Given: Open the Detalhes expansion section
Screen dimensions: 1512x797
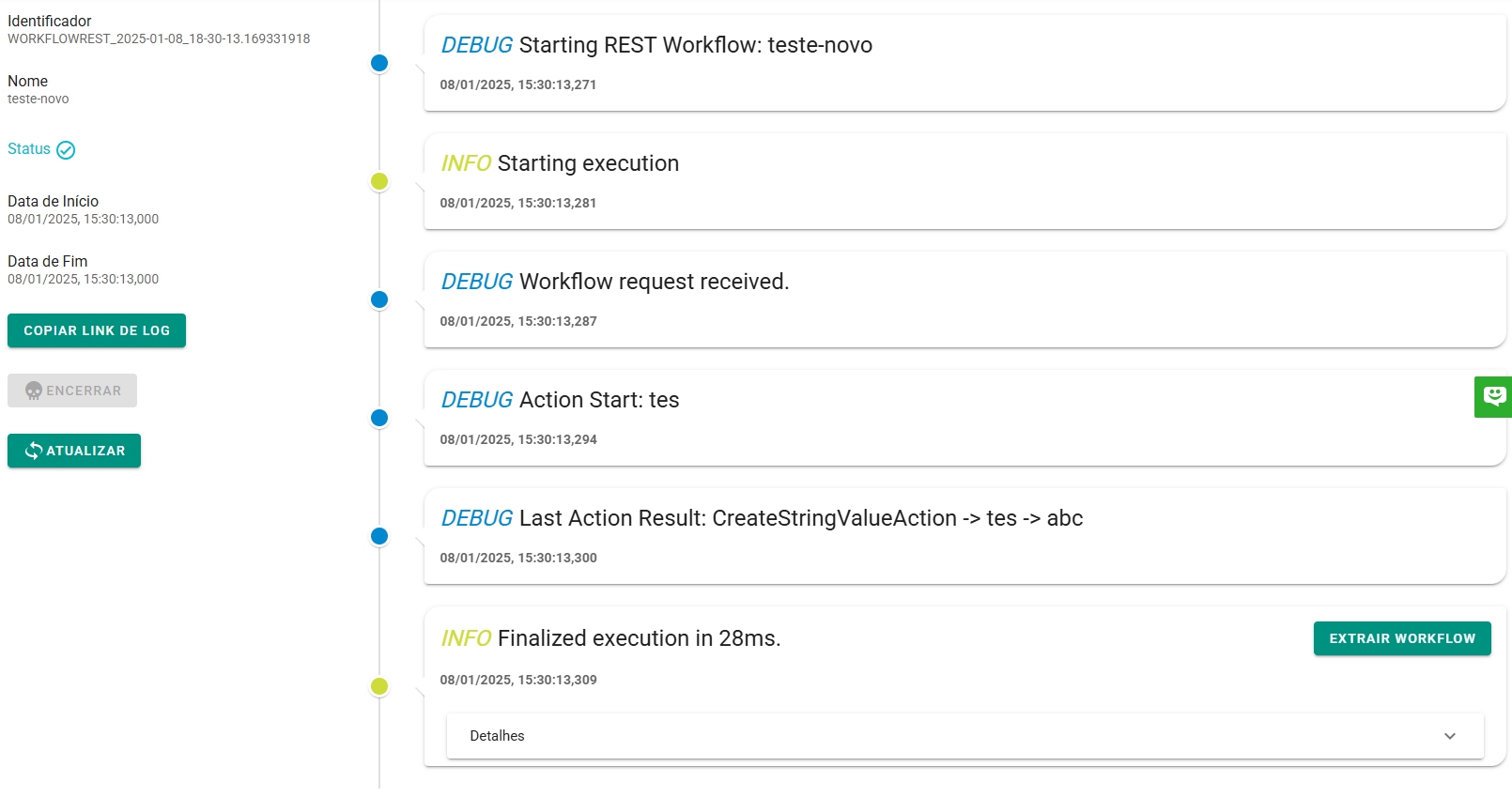Looking at the screenshot, I should [x=964, y=736].
